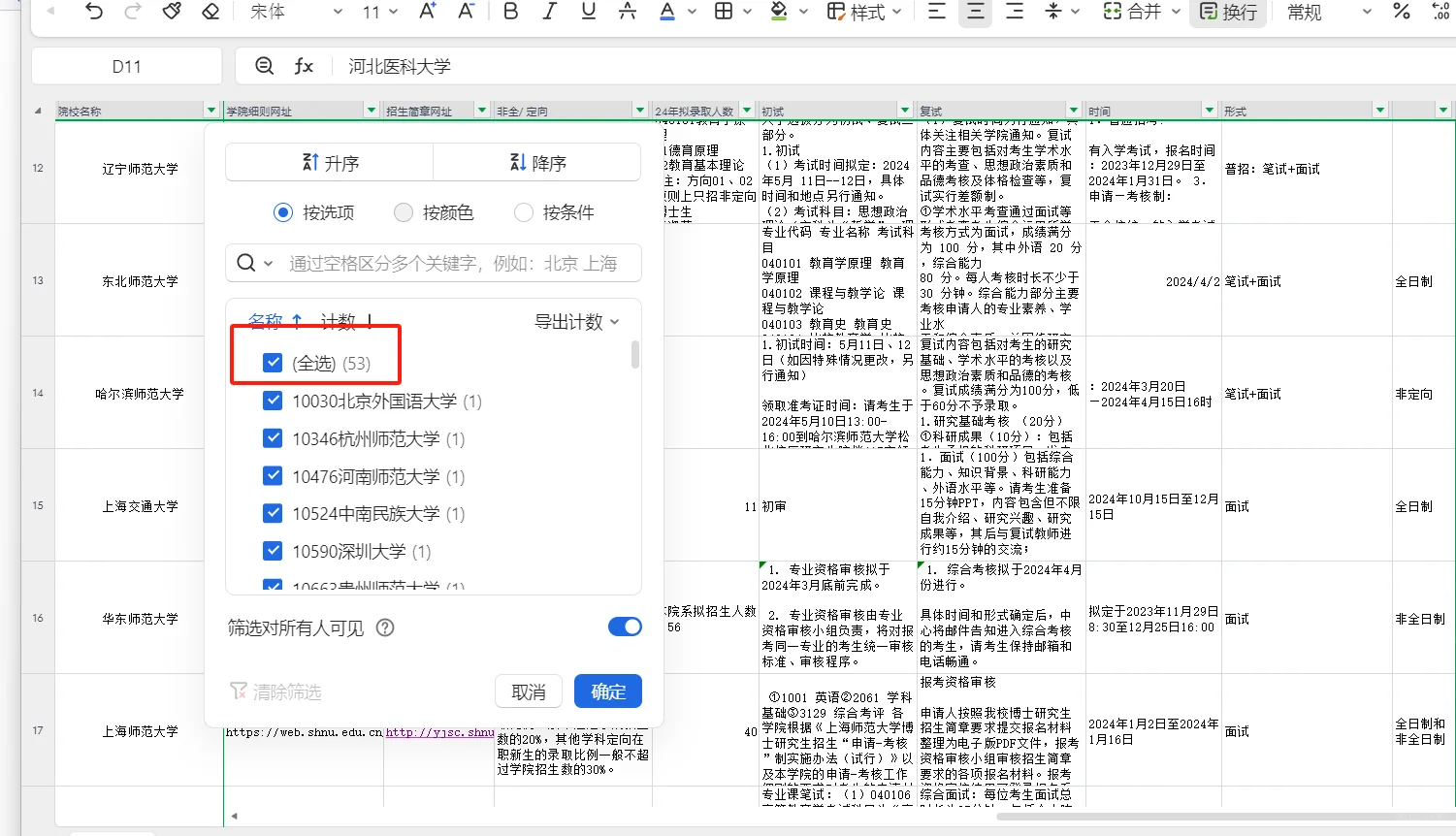Screen dimensions: 1456x836
Task: Open the 学院细则网址 column filter arrow
Action: (x=371, y=111)
